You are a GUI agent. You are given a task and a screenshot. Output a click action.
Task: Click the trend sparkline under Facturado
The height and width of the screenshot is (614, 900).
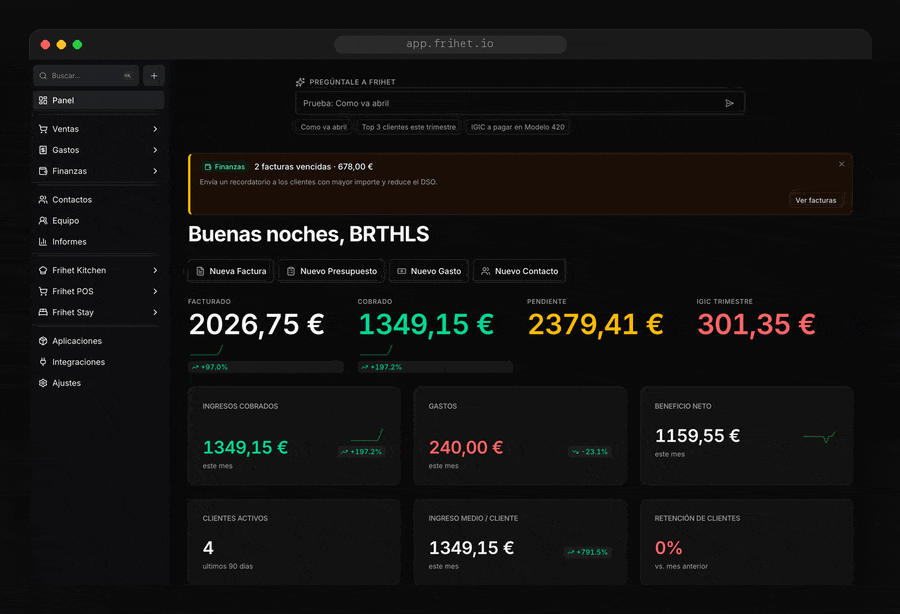207,350
